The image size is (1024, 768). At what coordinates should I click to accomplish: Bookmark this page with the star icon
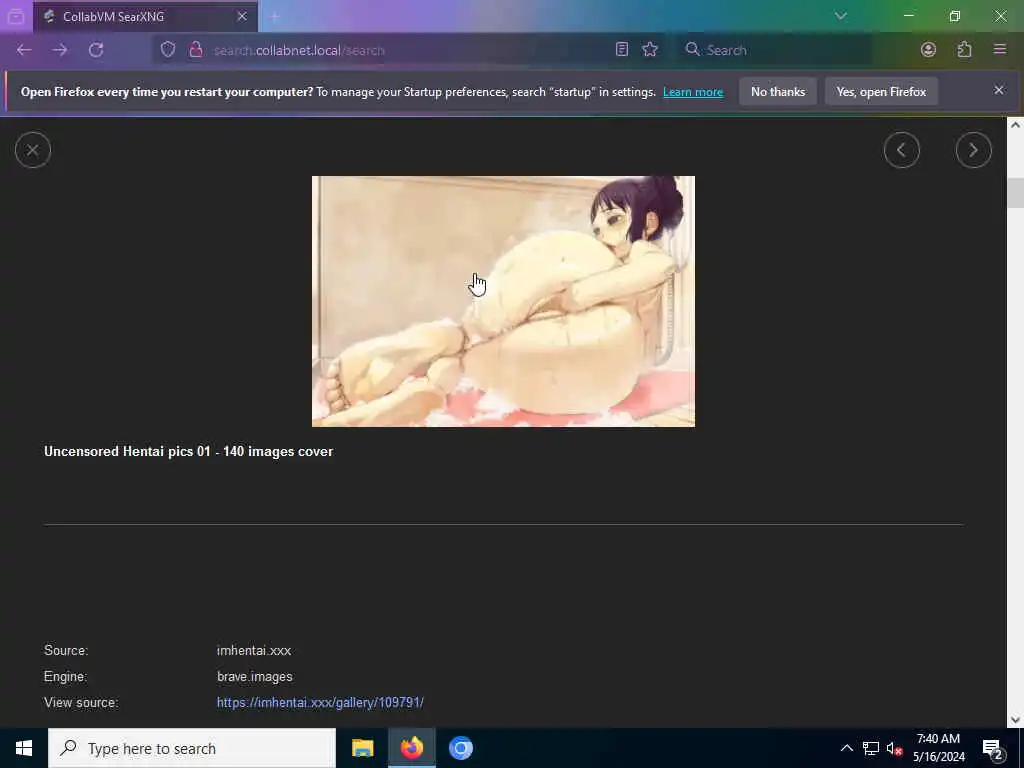650,50
